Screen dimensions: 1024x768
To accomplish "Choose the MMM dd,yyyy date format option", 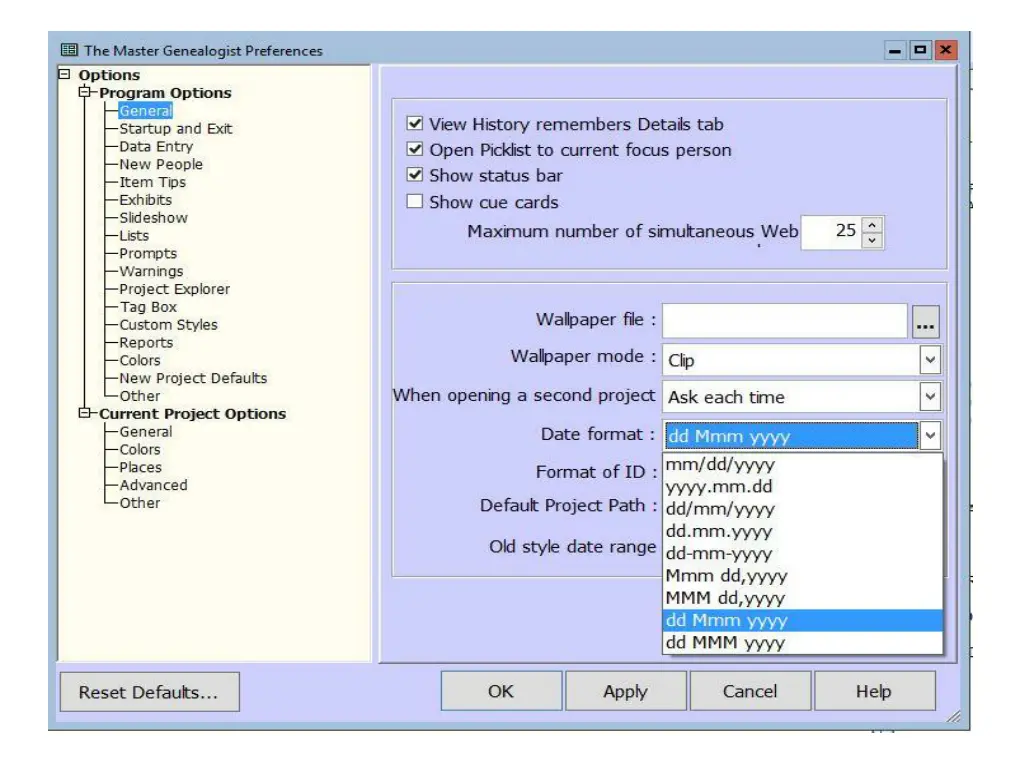I will click(803, 598).
